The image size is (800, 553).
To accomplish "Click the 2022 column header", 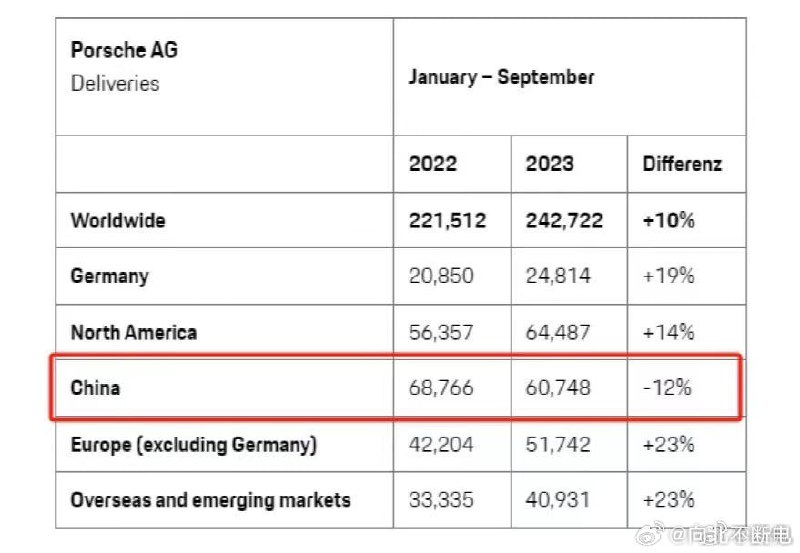I will 433,163.
